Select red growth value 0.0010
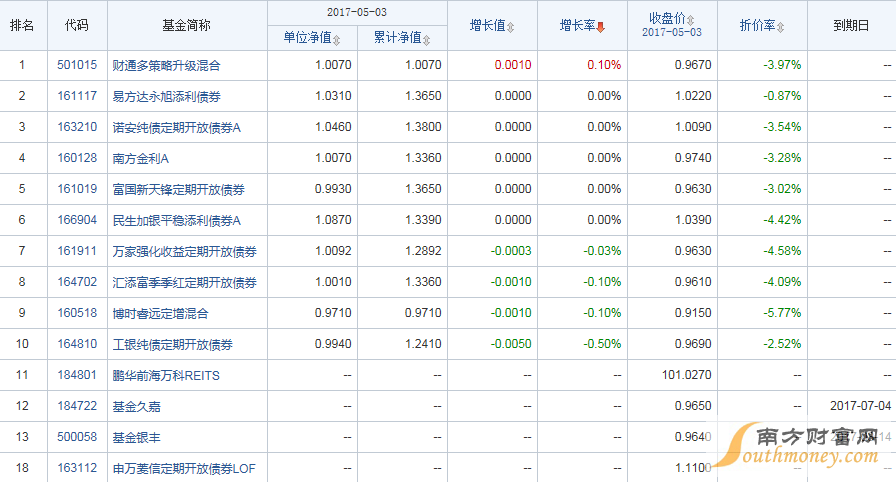The height and width of the screenshot is (482, 896). [x=513, y=65]
